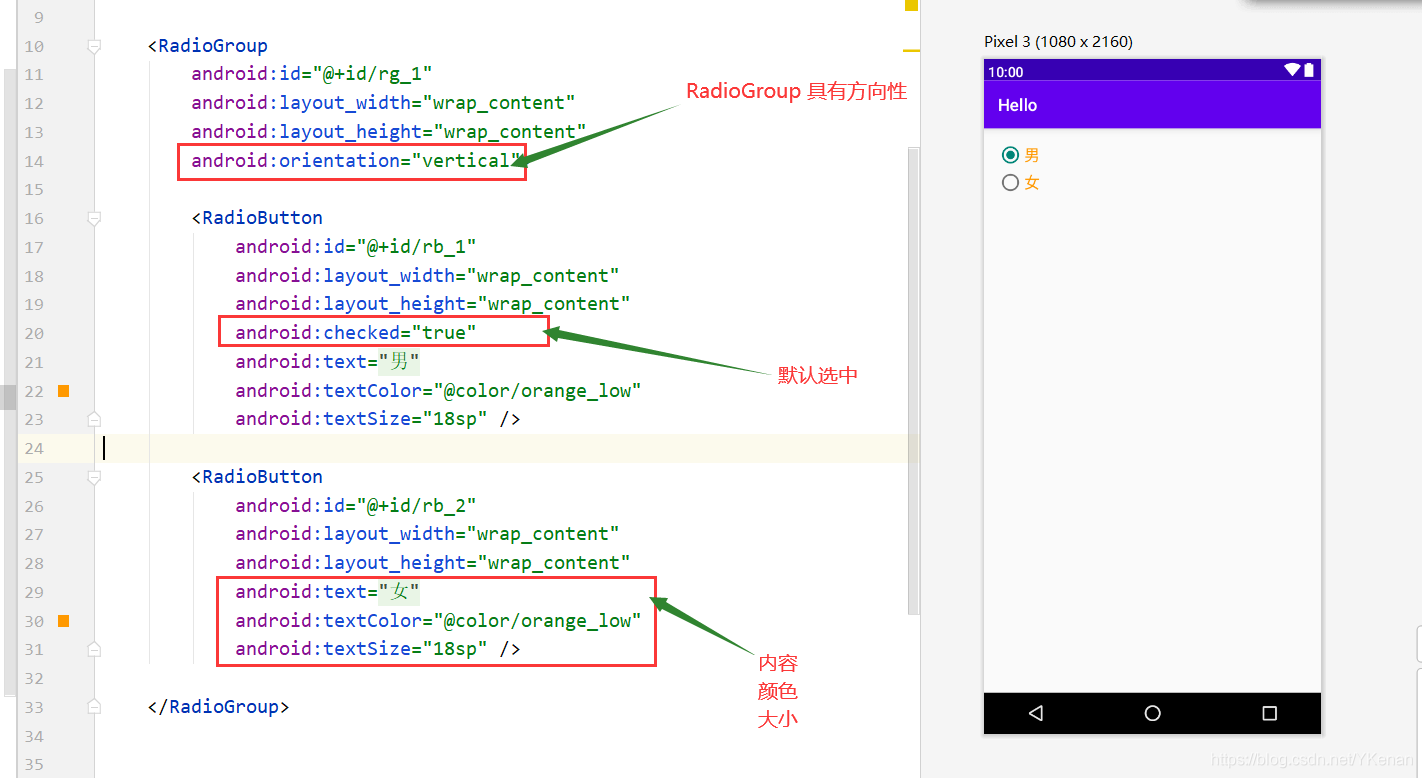Click android:textColor attribute on line 30
Viewport: 1422px width, 778px height.
438,621
